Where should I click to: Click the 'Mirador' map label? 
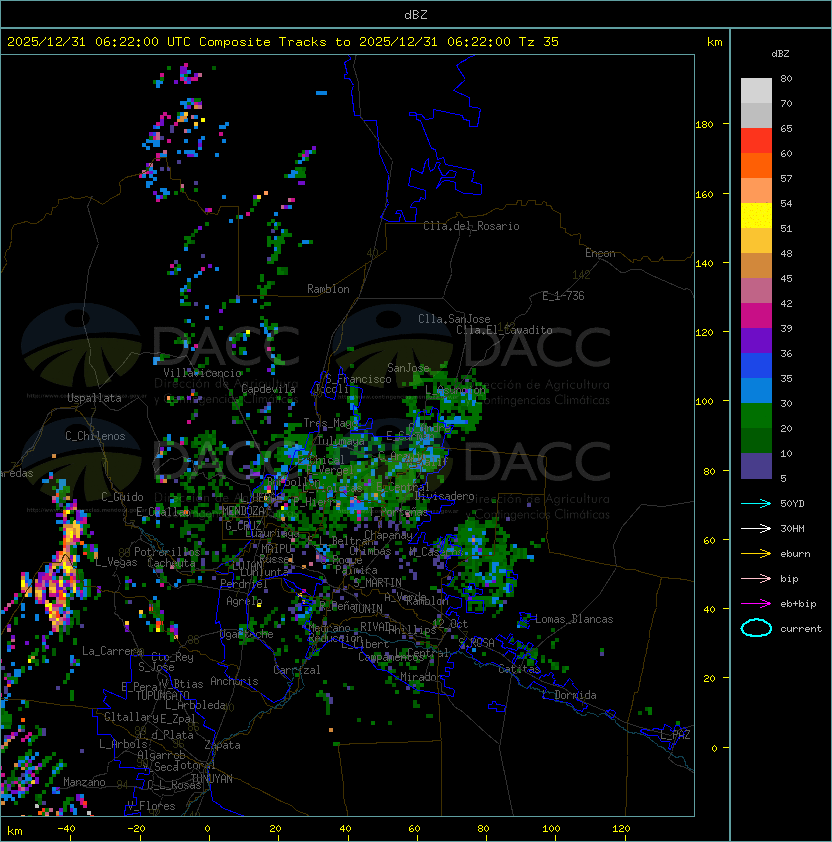tap(421, 677)
